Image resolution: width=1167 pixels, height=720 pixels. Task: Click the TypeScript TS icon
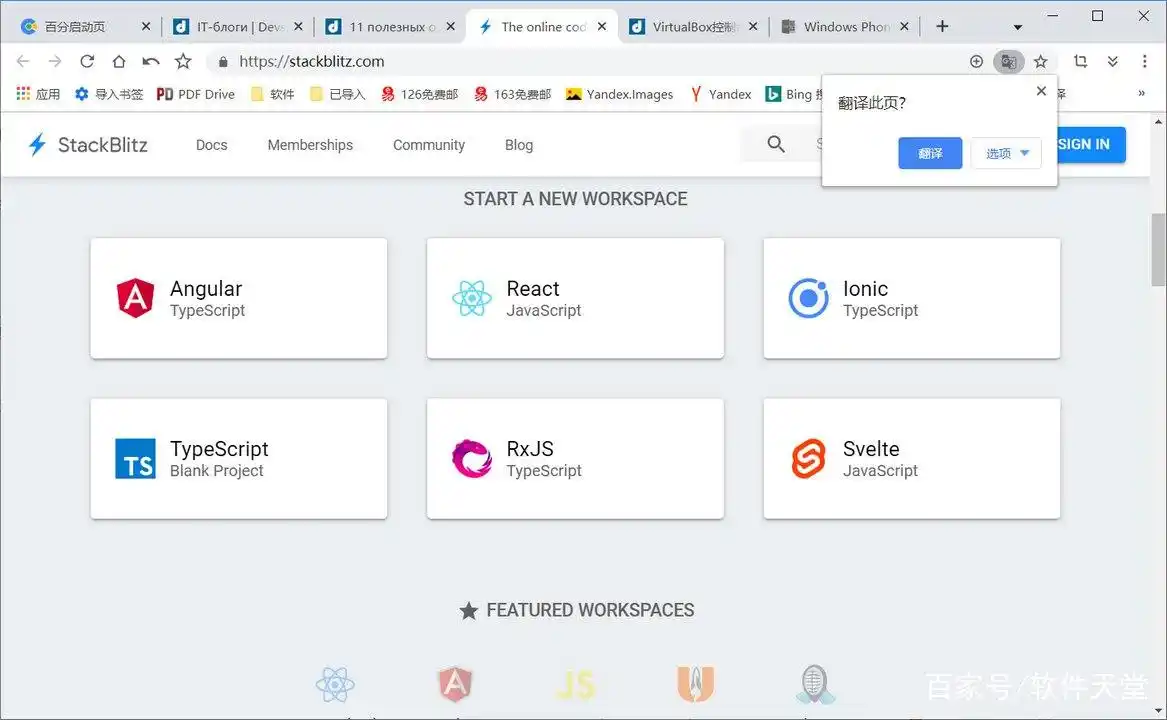(x=135, y=459)
